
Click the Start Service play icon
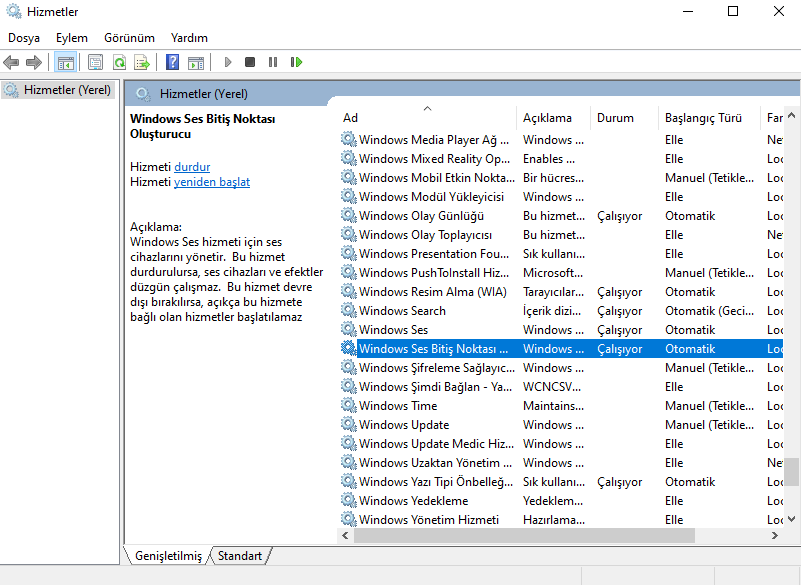[x=228, y=62]
